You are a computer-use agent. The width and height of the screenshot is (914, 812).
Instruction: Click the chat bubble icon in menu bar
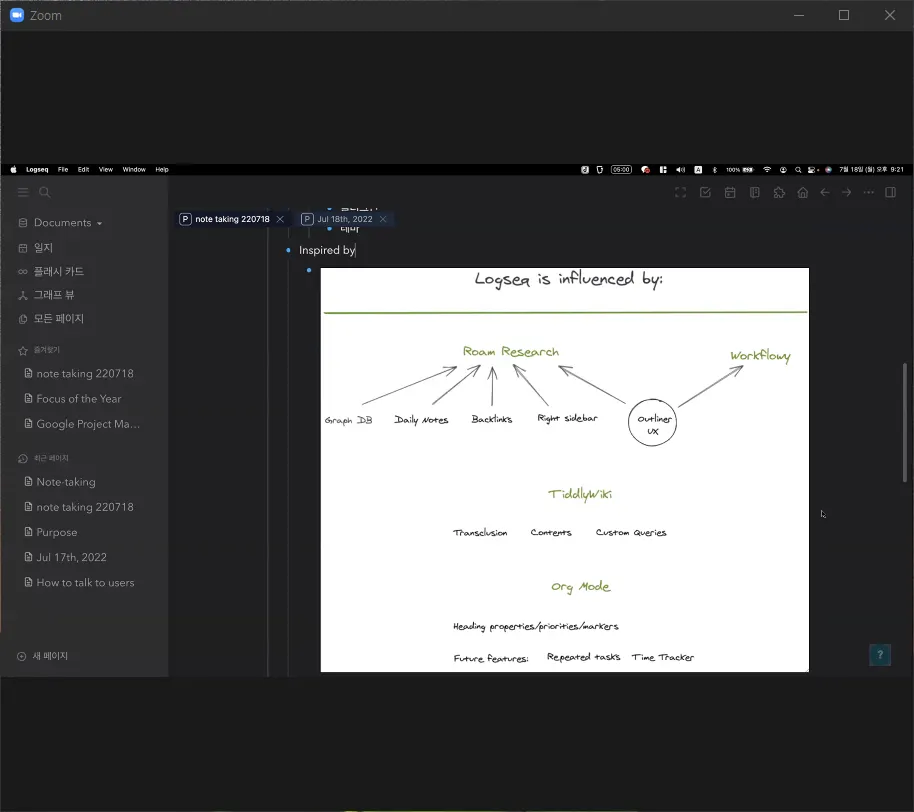tap(645, 170)
